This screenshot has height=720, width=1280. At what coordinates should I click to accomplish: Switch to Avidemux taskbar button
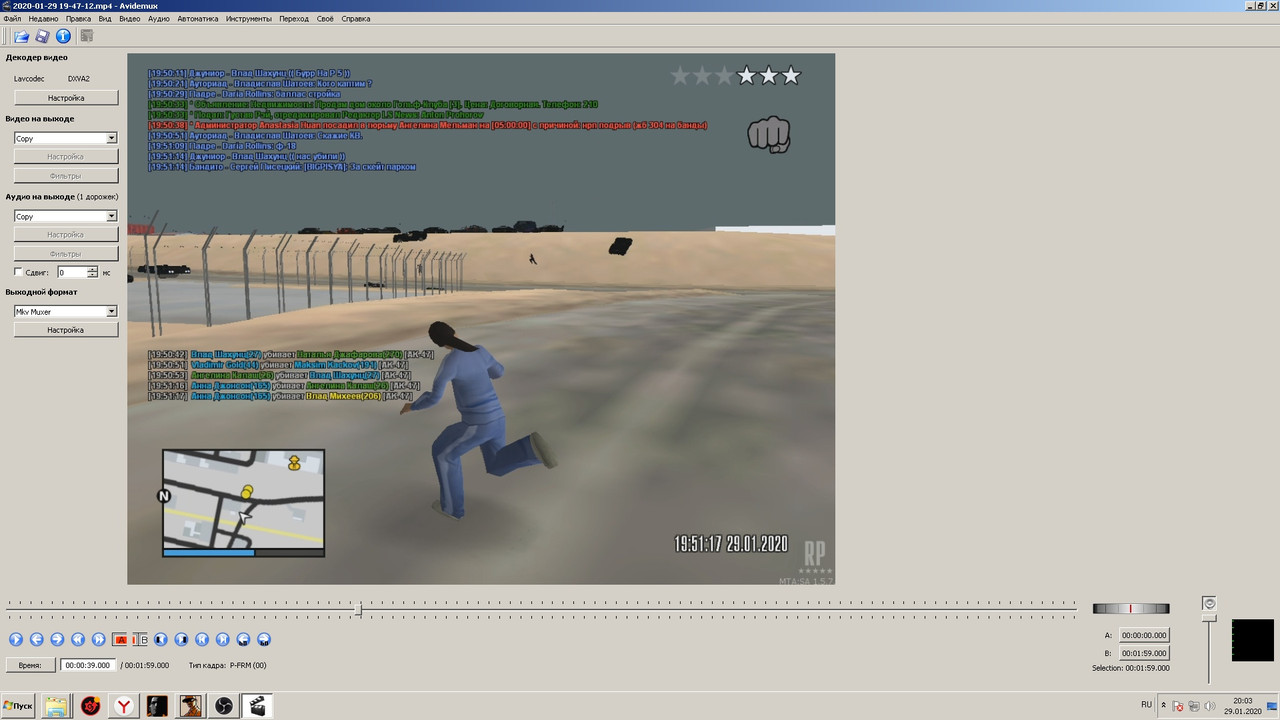pos(257,706)
